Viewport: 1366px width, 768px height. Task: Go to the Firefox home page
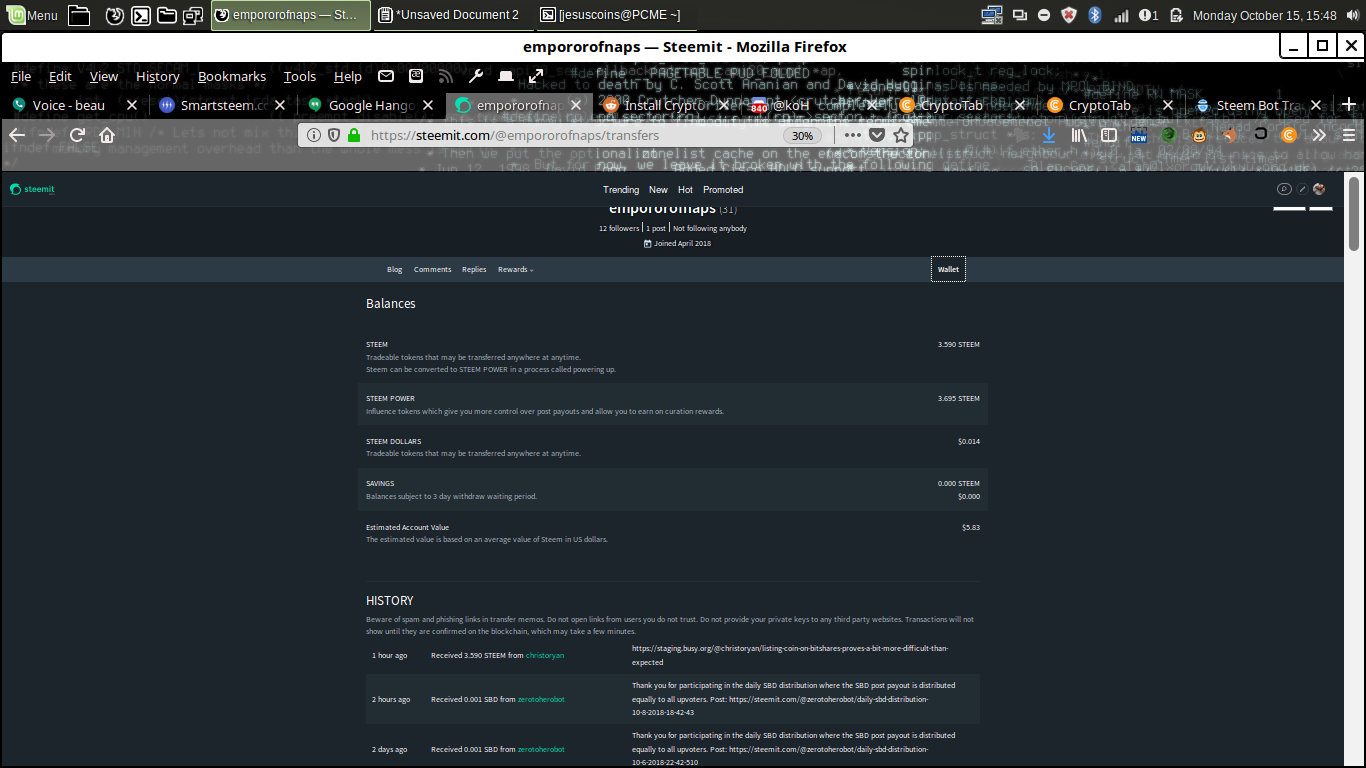tap(107, 135)
